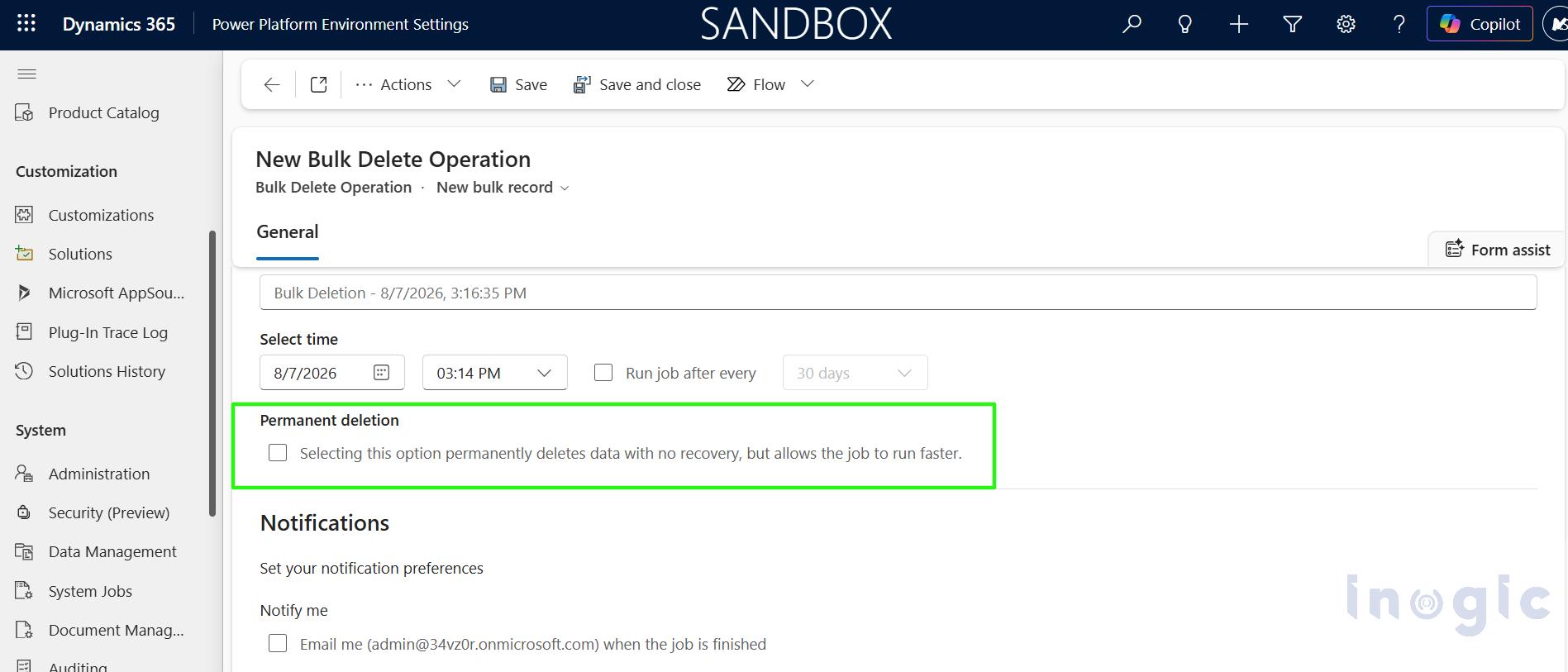1568x672 pixels.
Task: Open System Jobs in sidebar
Action: coord(90,591)
